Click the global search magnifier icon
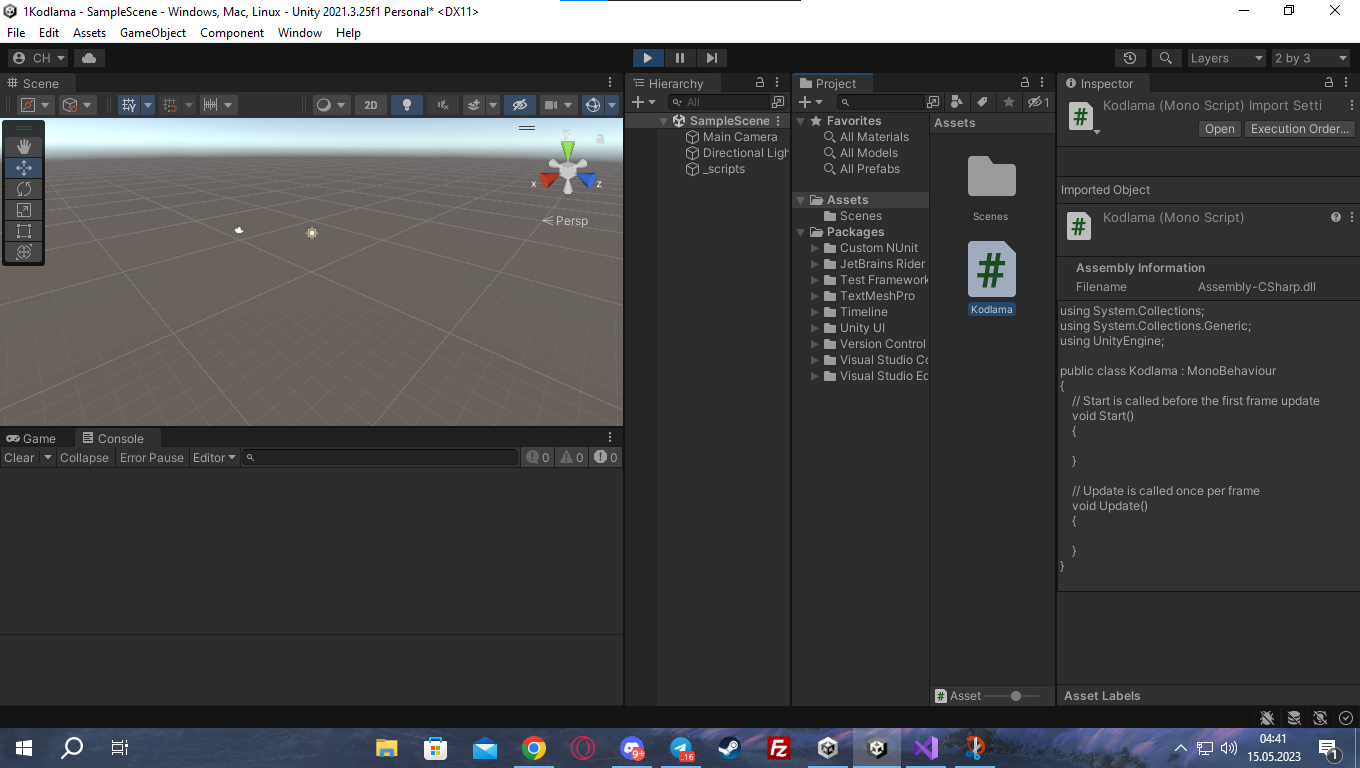 [x=1166, y=58]
